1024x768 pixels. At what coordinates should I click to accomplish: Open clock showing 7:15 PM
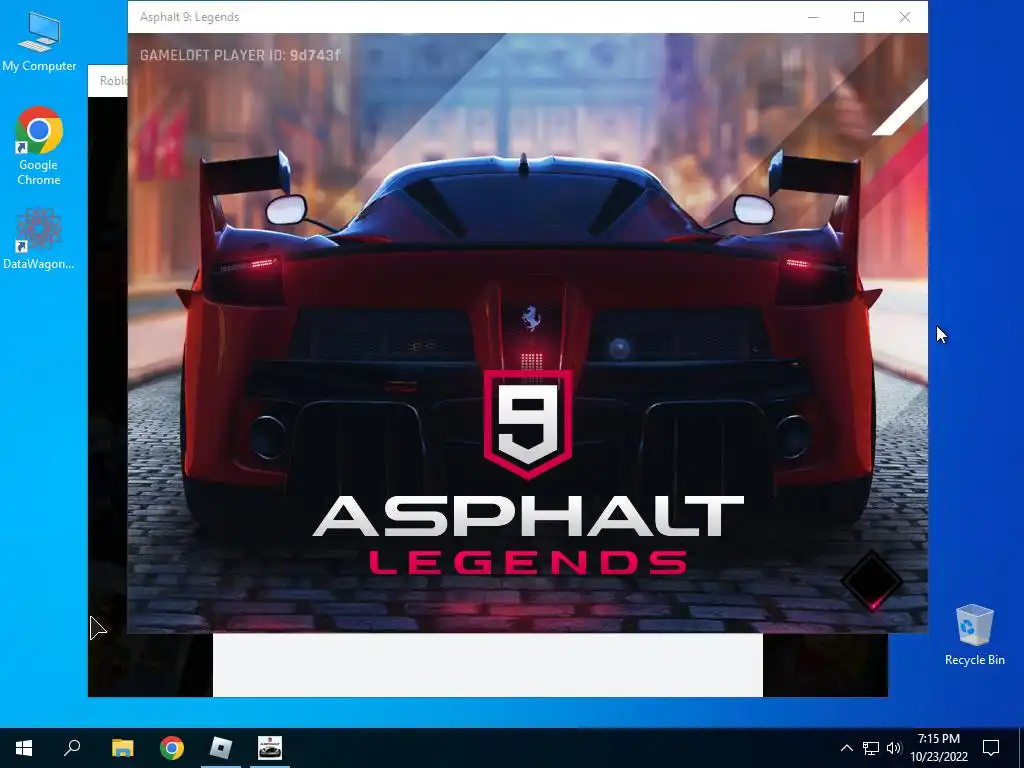coord(938,748)
